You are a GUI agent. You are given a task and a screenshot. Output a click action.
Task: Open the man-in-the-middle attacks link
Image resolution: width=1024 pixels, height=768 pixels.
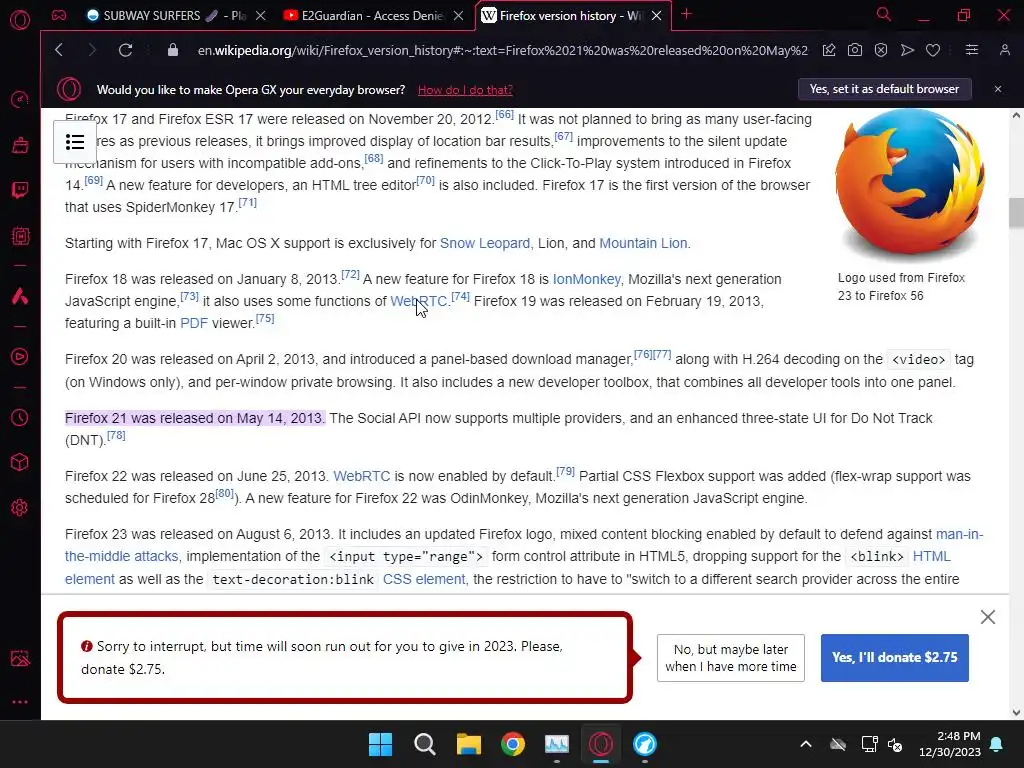point(524,545)
